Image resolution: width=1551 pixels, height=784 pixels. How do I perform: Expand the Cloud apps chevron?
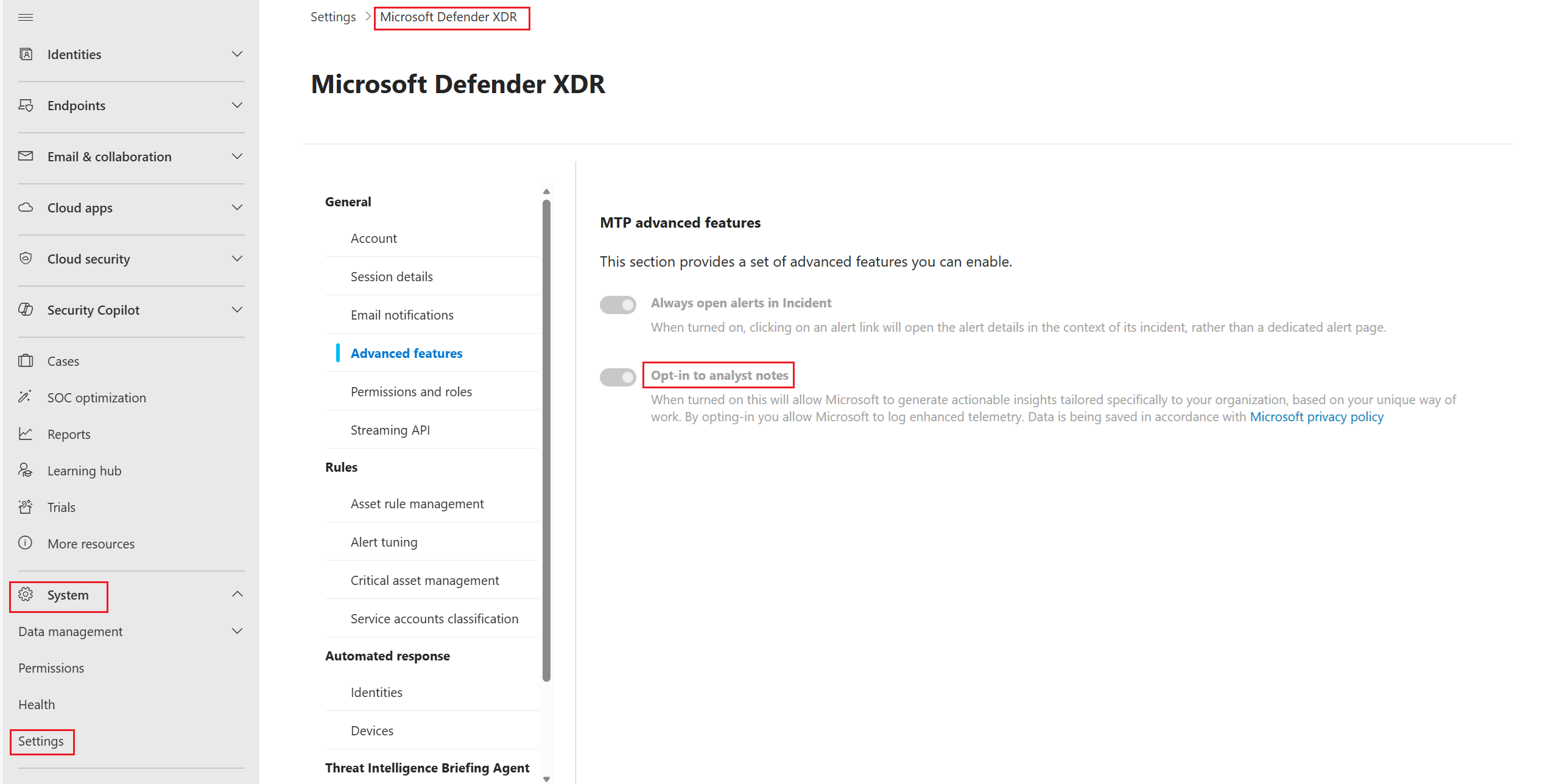click(237, 208)
